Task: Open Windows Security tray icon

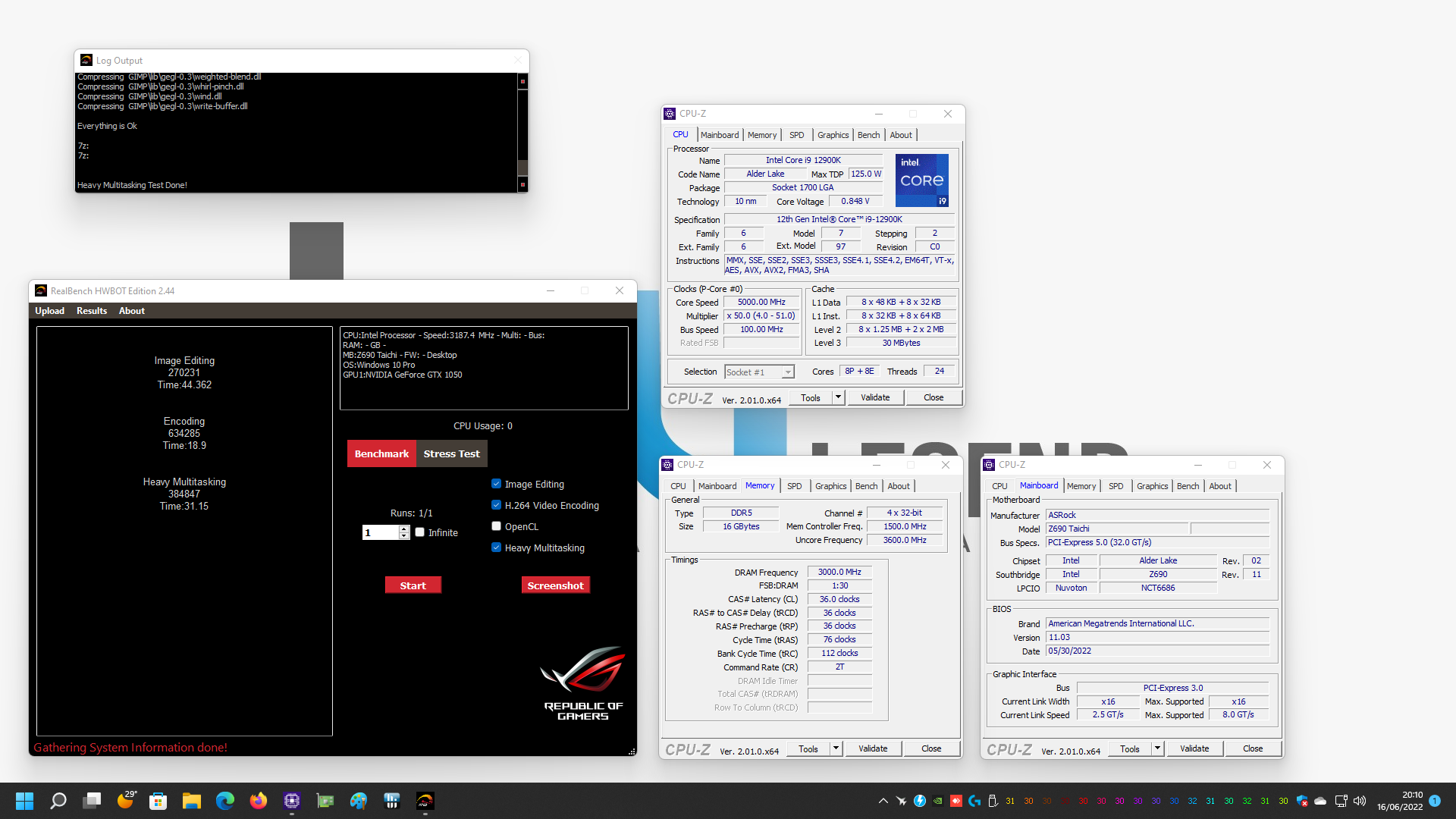Action: pos(1302,801)
